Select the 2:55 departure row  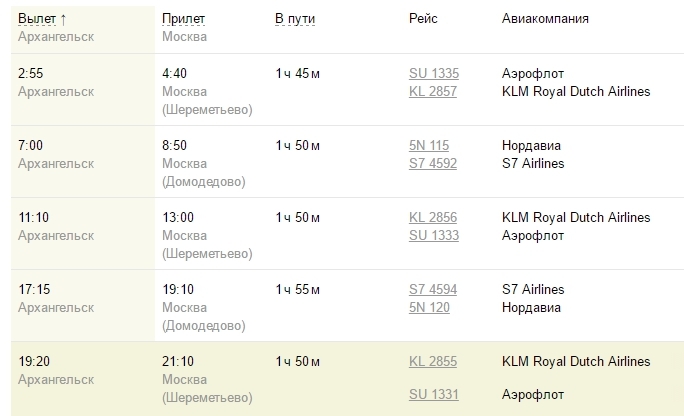tap(347, 90)
